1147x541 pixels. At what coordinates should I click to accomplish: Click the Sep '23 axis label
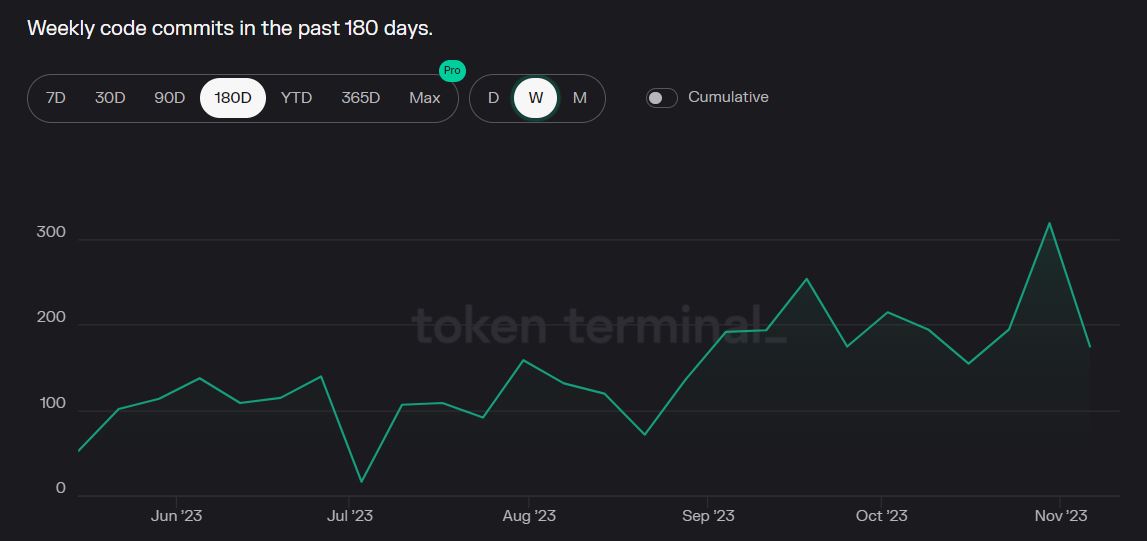[708, 516]
